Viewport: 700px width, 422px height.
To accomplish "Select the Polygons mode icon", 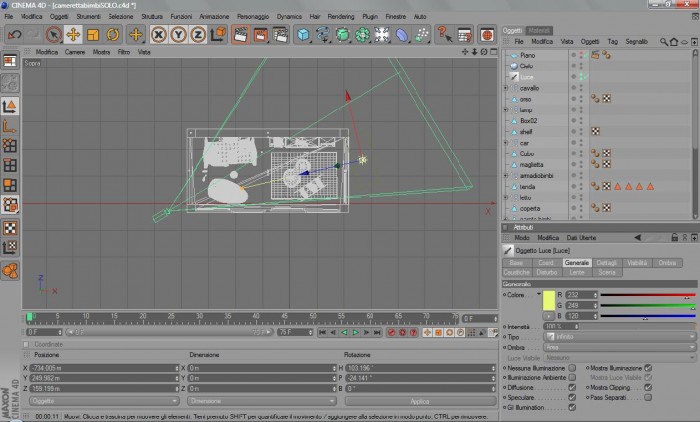I will 10,185.
